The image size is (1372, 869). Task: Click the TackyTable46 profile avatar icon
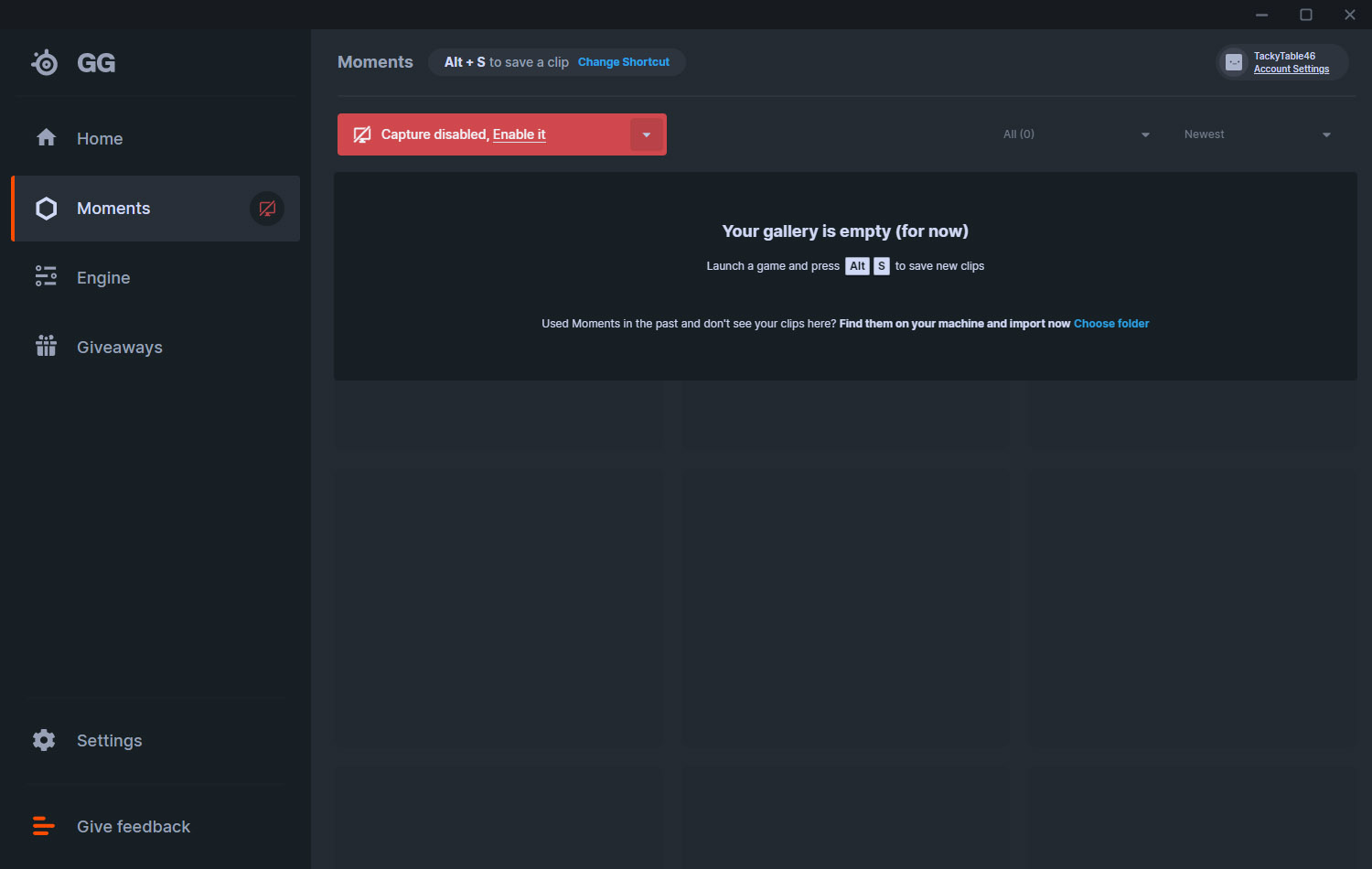click(1234, 62)
